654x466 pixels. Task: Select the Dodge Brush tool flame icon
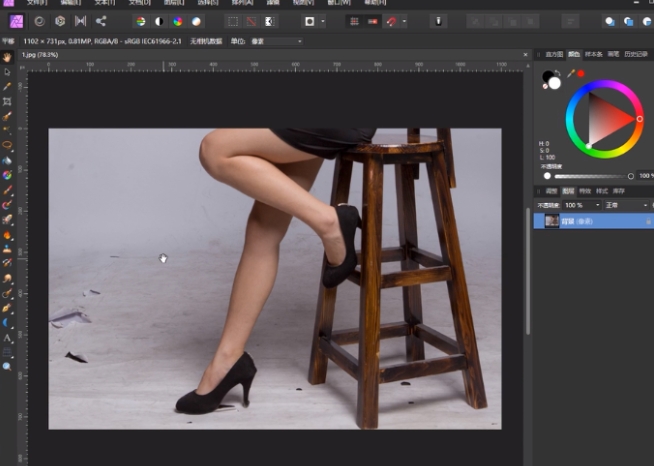click(x=7, y=235)
